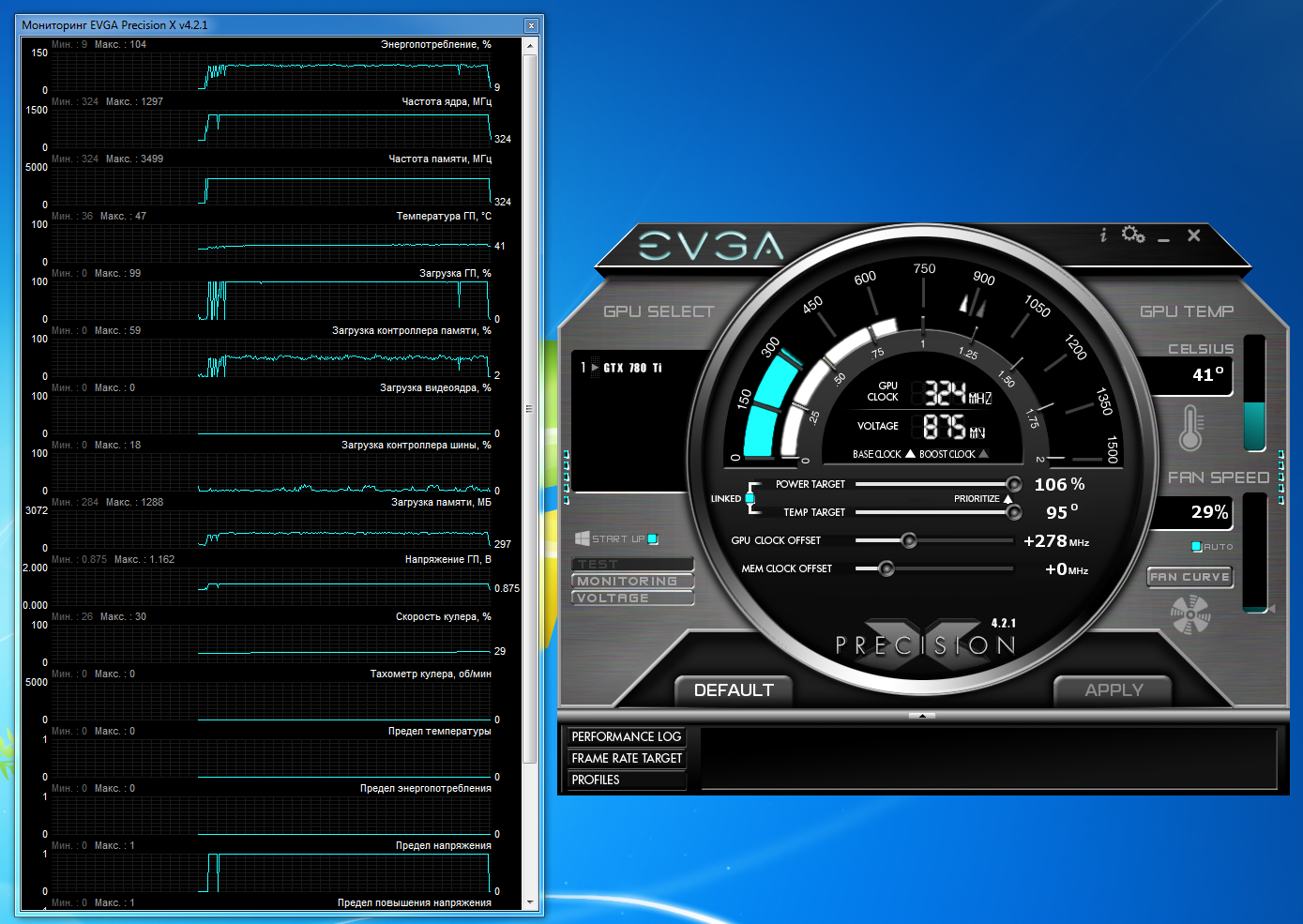This screenshot has height=924, width=1303.
Task: Click the Apply button
Action: pos(1114,690)
